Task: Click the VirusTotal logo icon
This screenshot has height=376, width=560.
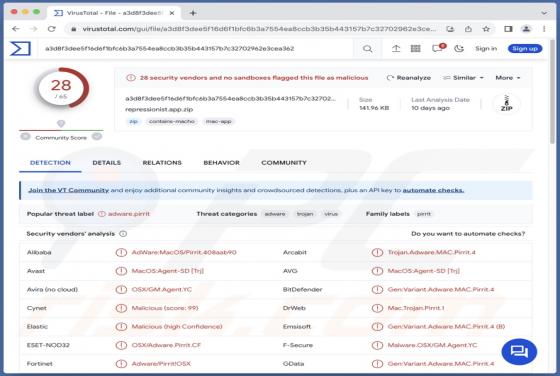Action: pyautogui.click(x=20, y=49)
